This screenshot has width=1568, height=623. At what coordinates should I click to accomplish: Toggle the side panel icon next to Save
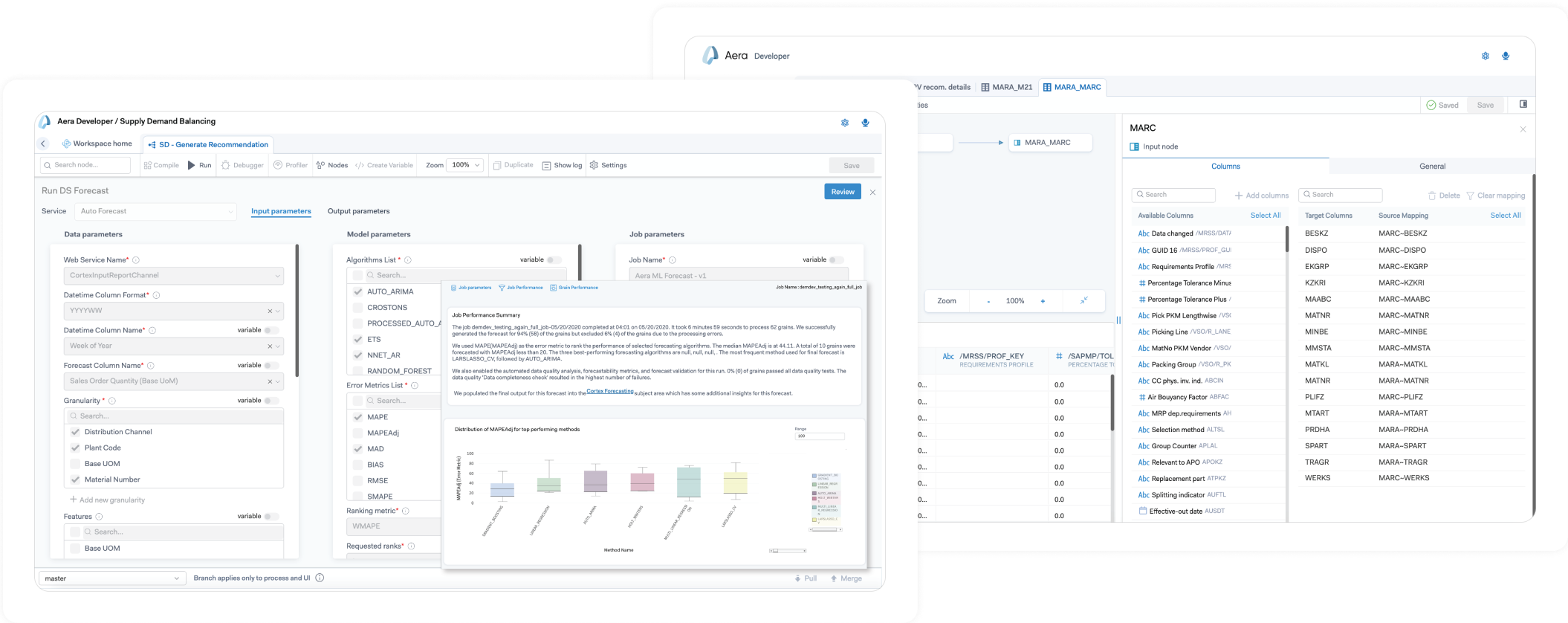1523,104
